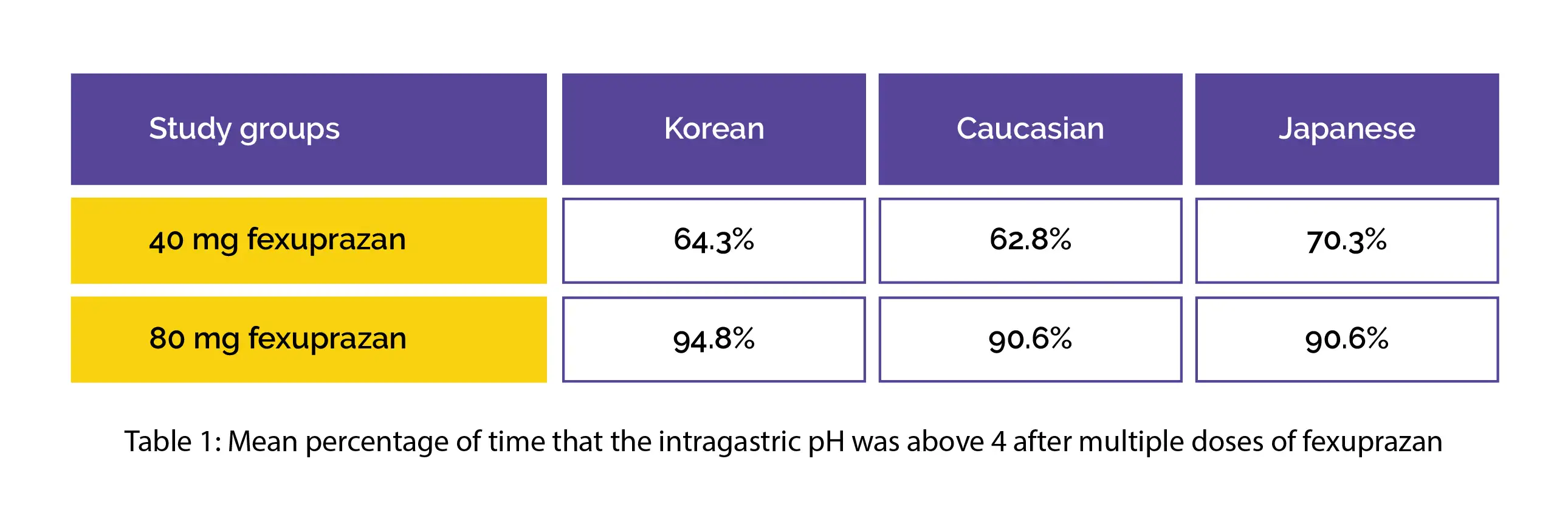The width and height of the screenshot is (1568, 512).
Task: Select the 80 mg fexuprazan row label
Action: coord(309,339)
